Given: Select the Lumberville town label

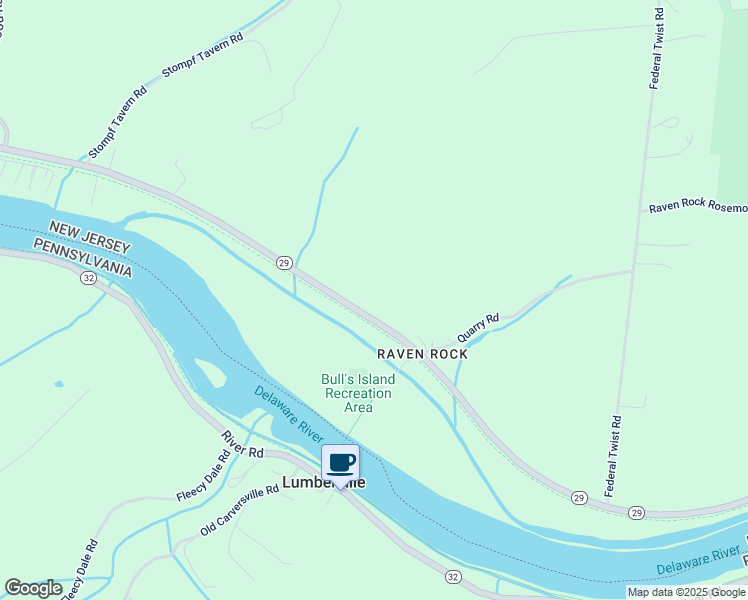Looking at the screenshot, I should 324,482.
